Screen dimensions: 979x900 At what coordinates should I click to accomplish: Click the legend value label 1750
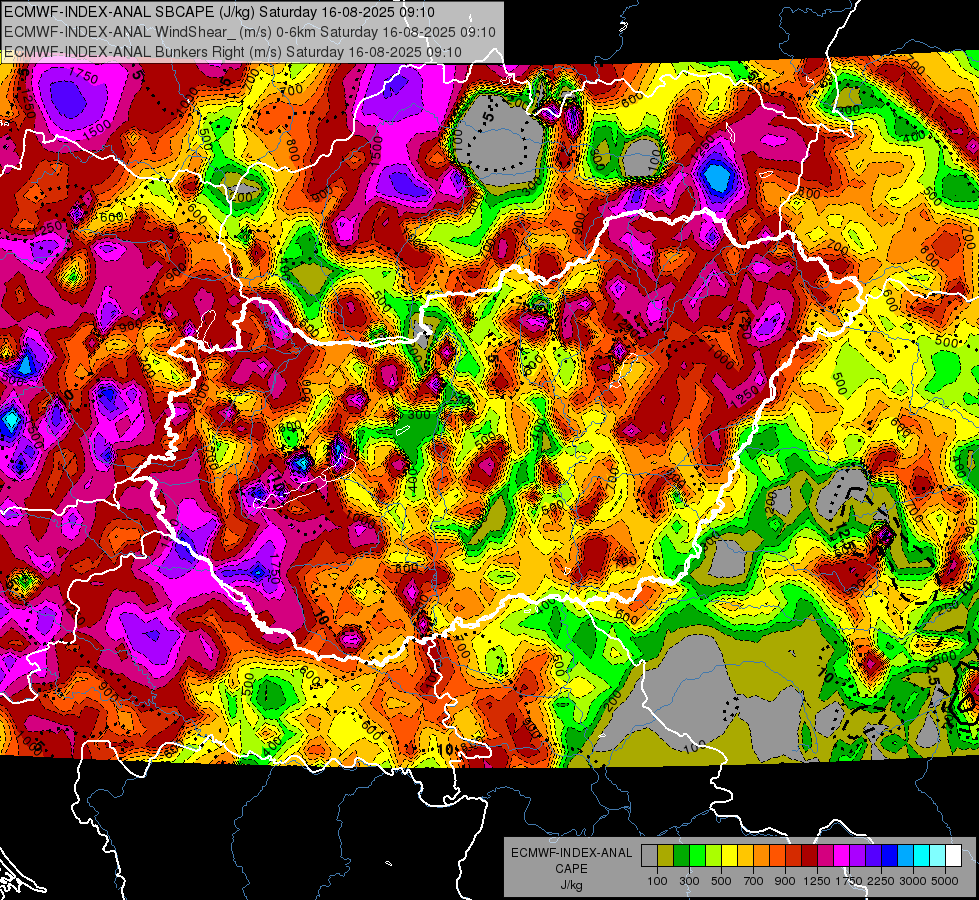tap(849, 881)
